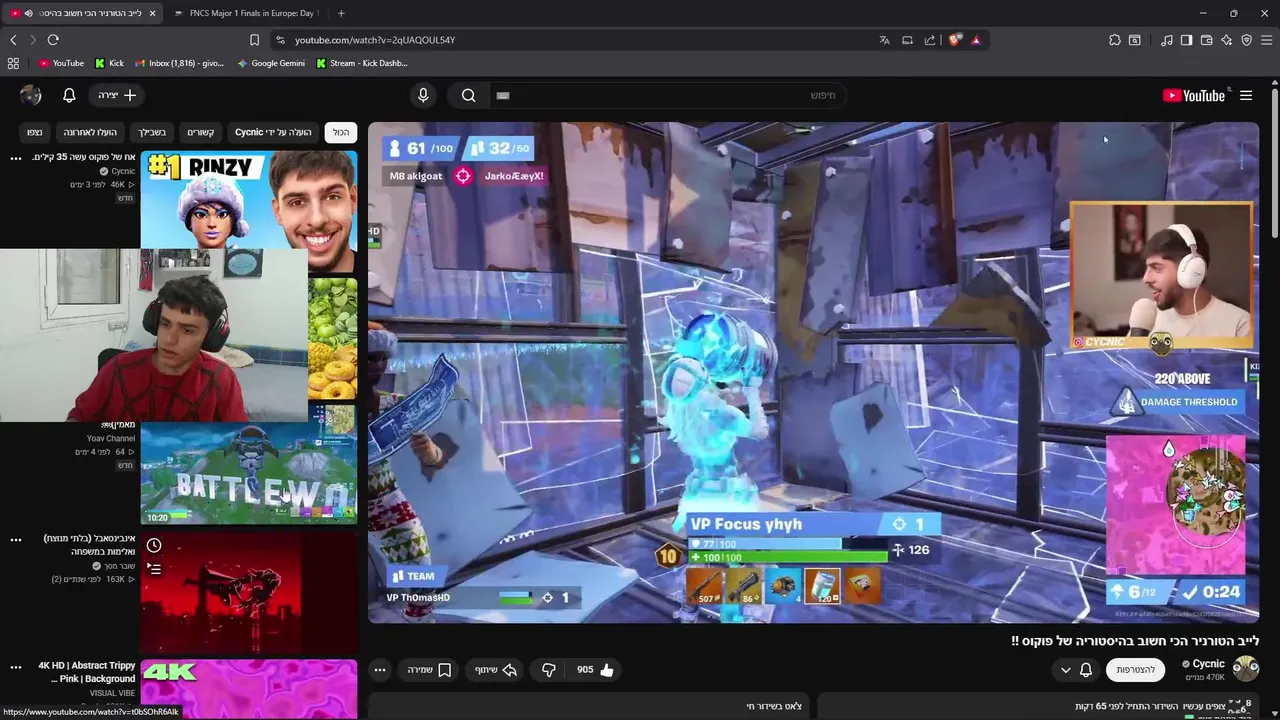
Task: Open the Leo AI sparkle icon
Action: click(1226, 40)
